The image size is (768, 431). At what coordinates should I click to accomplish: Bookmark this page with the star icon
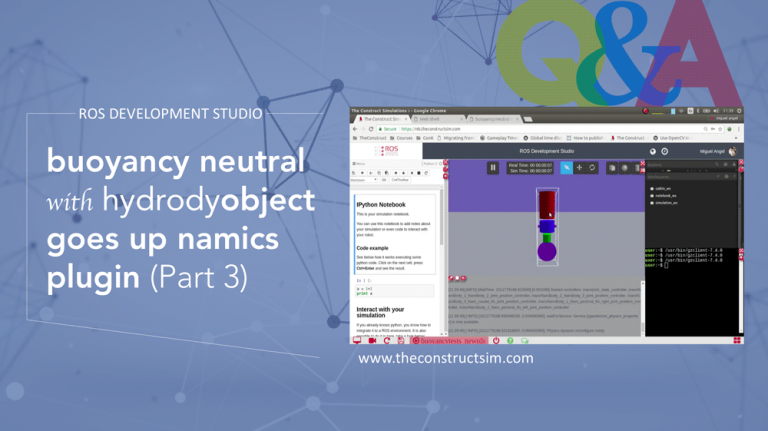click(x=720, y=129)
